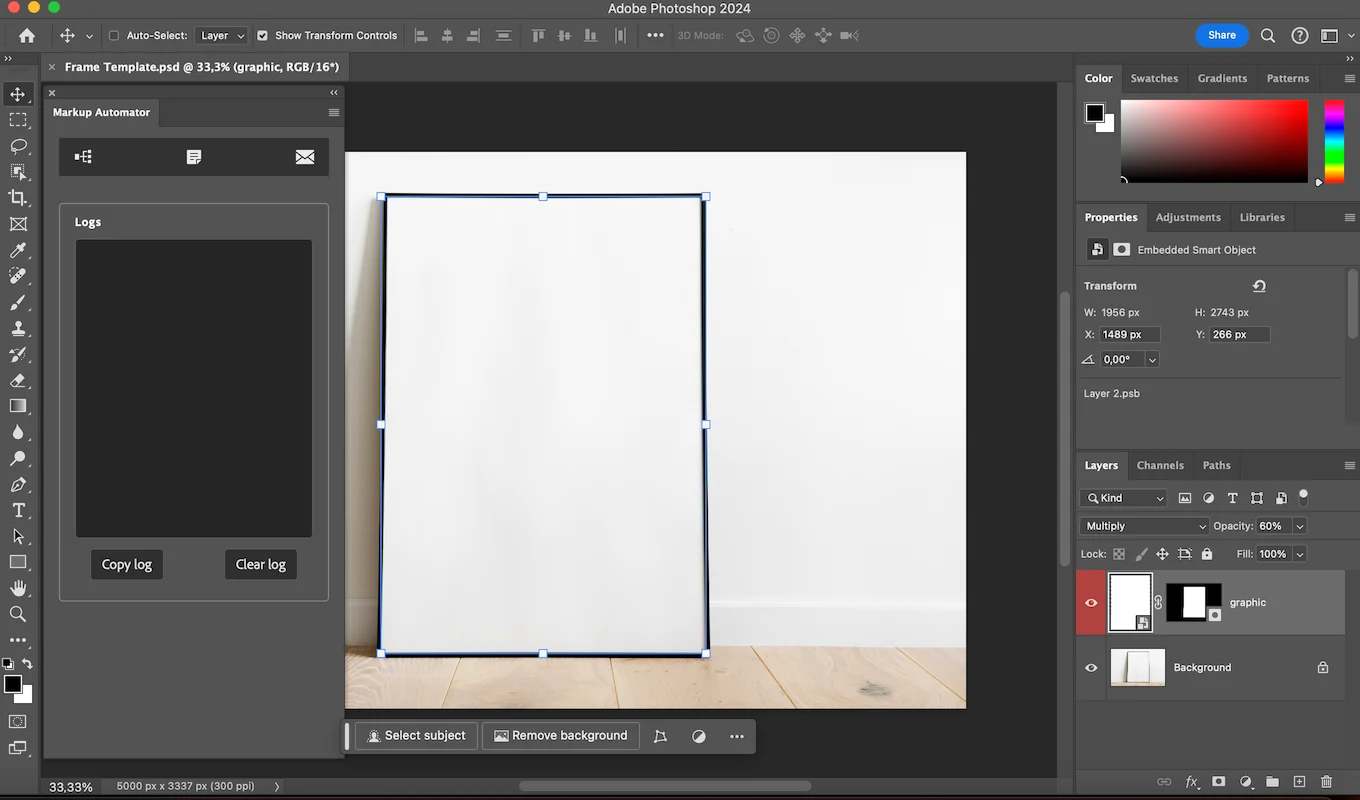
Task: Select the Crop tool
Action: pos(18,198)
